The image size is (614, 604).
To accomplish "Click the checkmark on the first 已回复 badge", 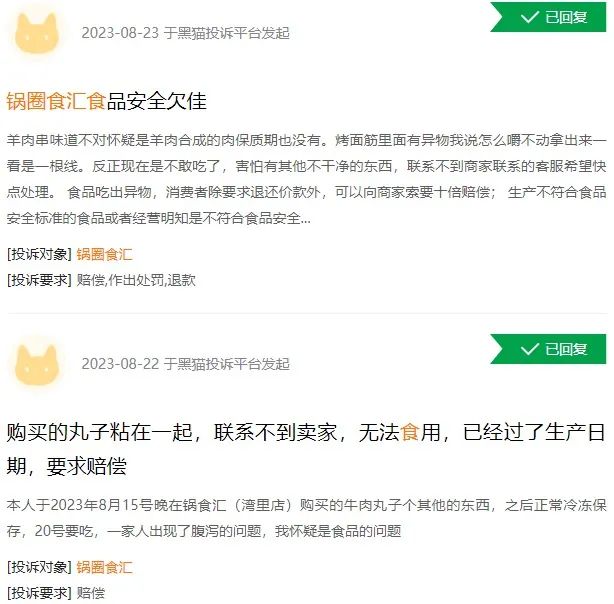I will 529,17.
